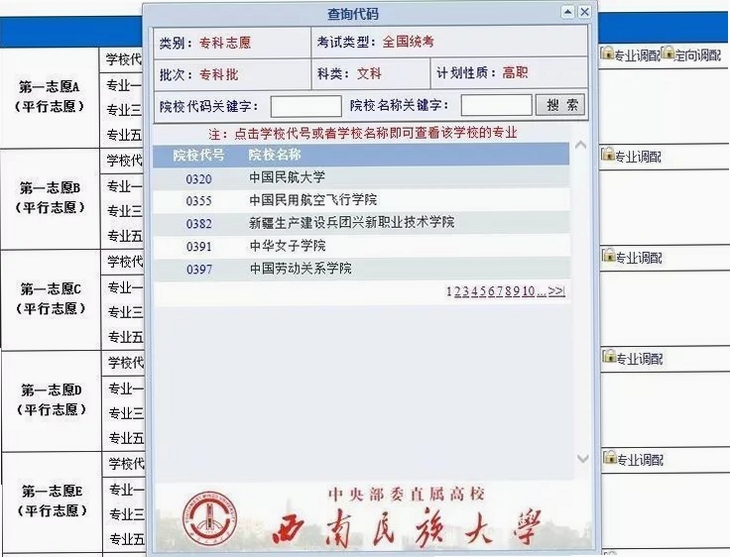The height and width of the screenshot is (557, 730).
Task: Click the 院校名称 column header
Action: pyautogui.click(x=275, y=155)
